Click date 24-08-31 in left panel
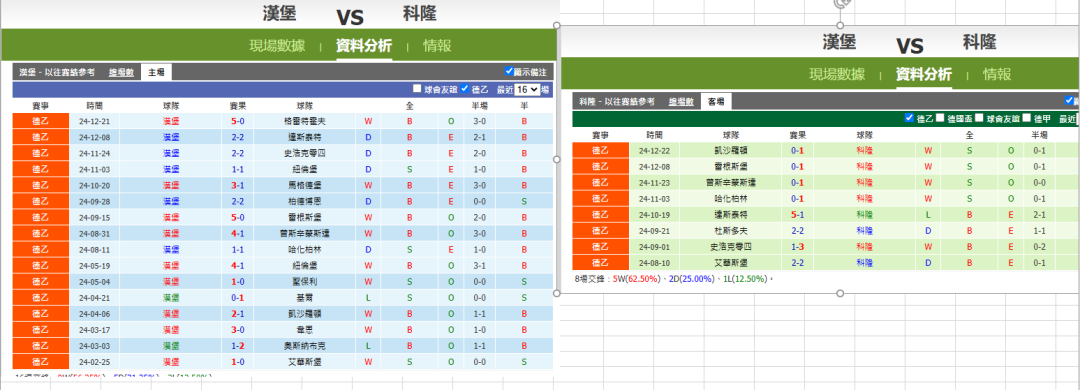The height and width of the screenshot is (390, 1080). 95,233
